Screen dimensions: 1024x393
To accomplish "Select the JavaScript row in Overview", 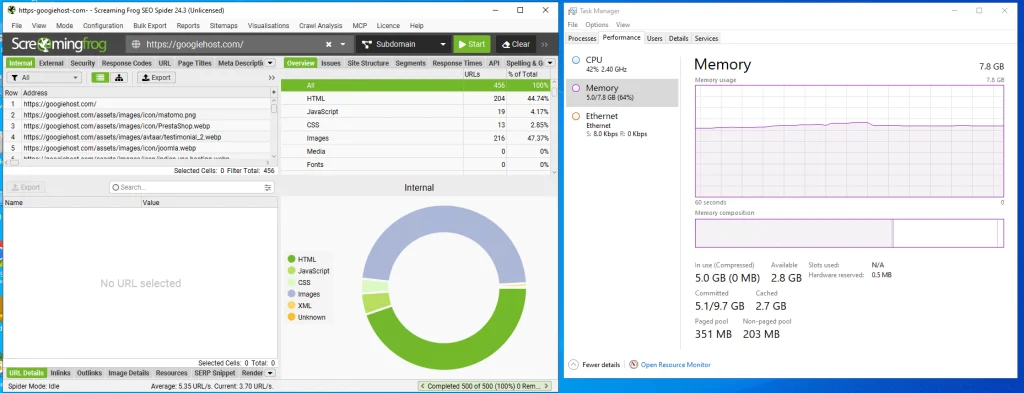I will 415,112.
